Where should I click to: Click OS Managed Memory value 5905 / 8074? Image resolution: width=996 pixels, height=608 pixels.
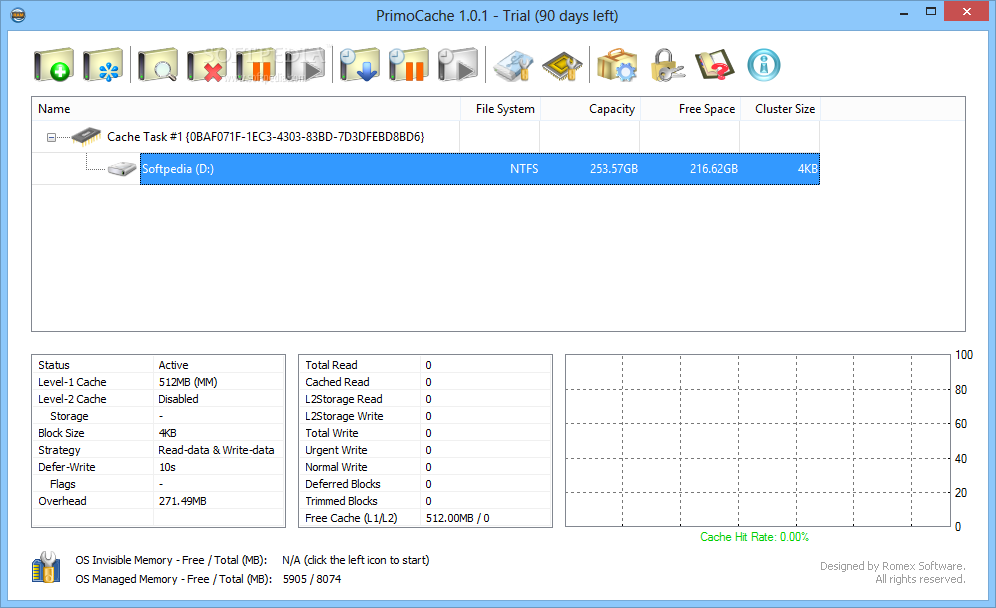[312, 579]
